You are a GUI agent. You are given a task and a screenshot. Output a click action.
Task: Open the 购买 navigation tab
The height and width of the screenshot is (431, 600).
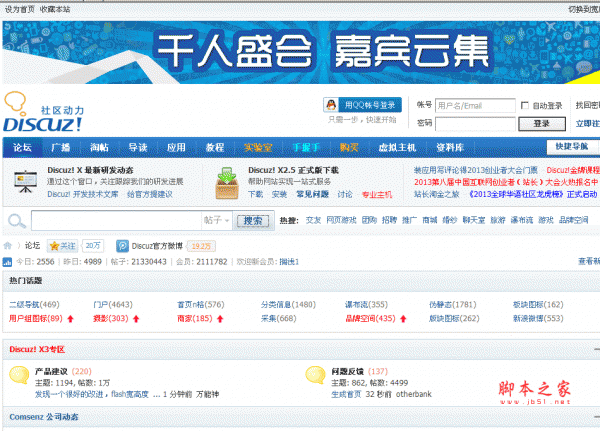click(x=349, y=147)
